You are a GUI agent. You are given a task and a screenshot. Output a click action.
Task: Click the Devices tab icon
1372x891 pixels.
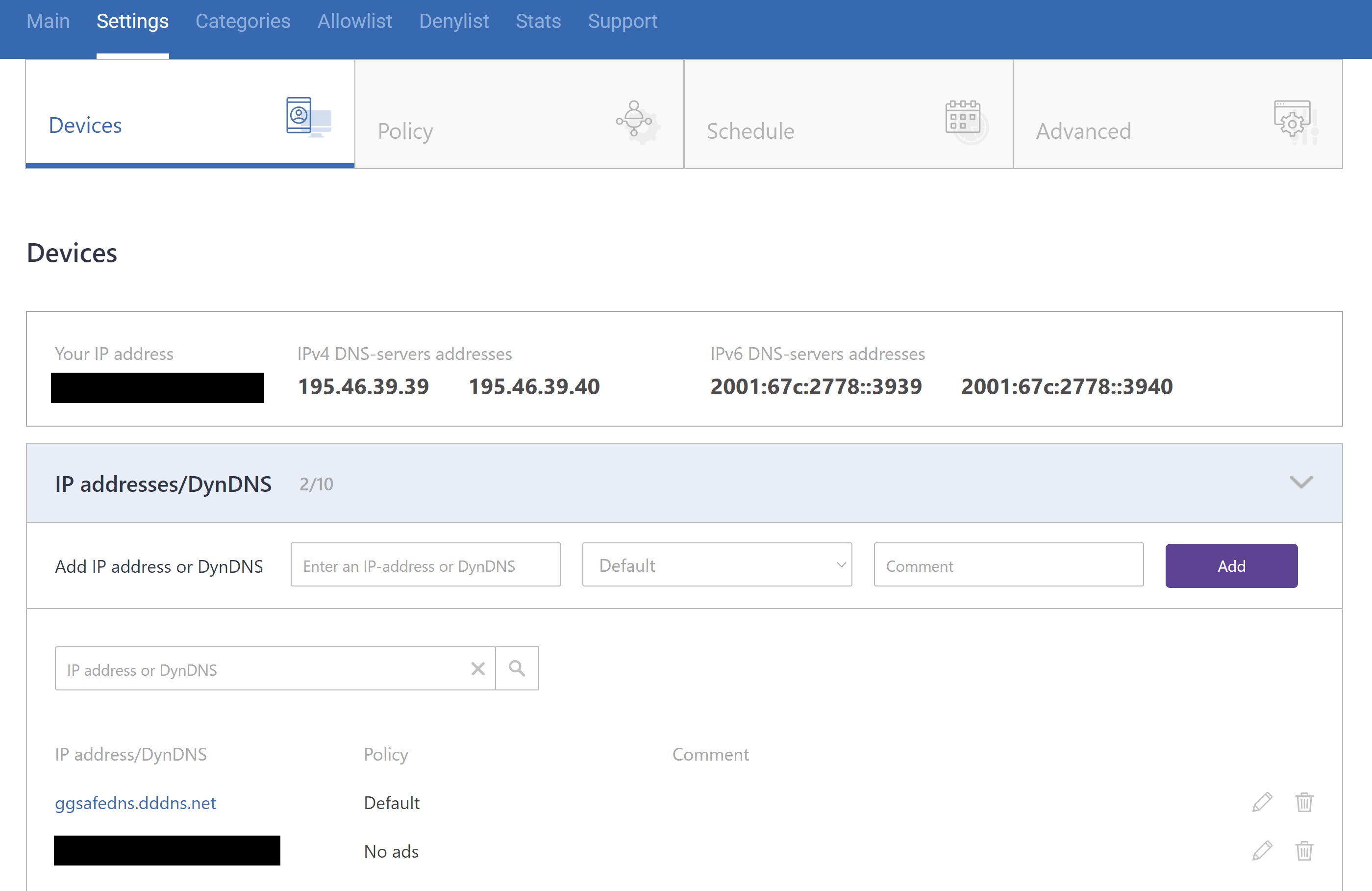(x=308, y=117)
